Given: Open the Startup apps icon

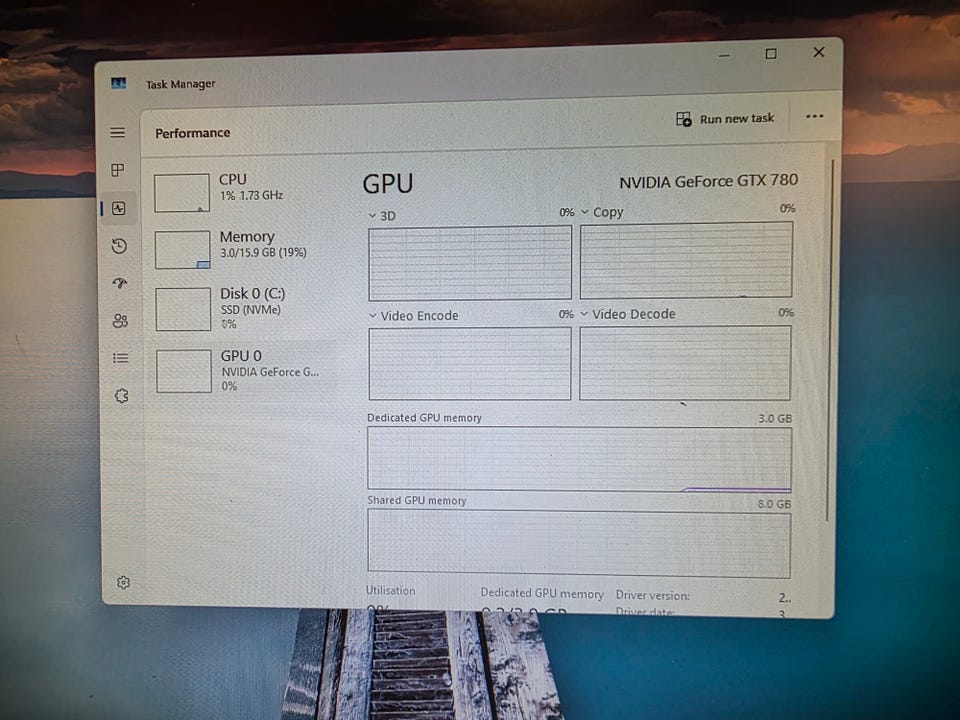Looking at the screenshot, I should (120, 283).
